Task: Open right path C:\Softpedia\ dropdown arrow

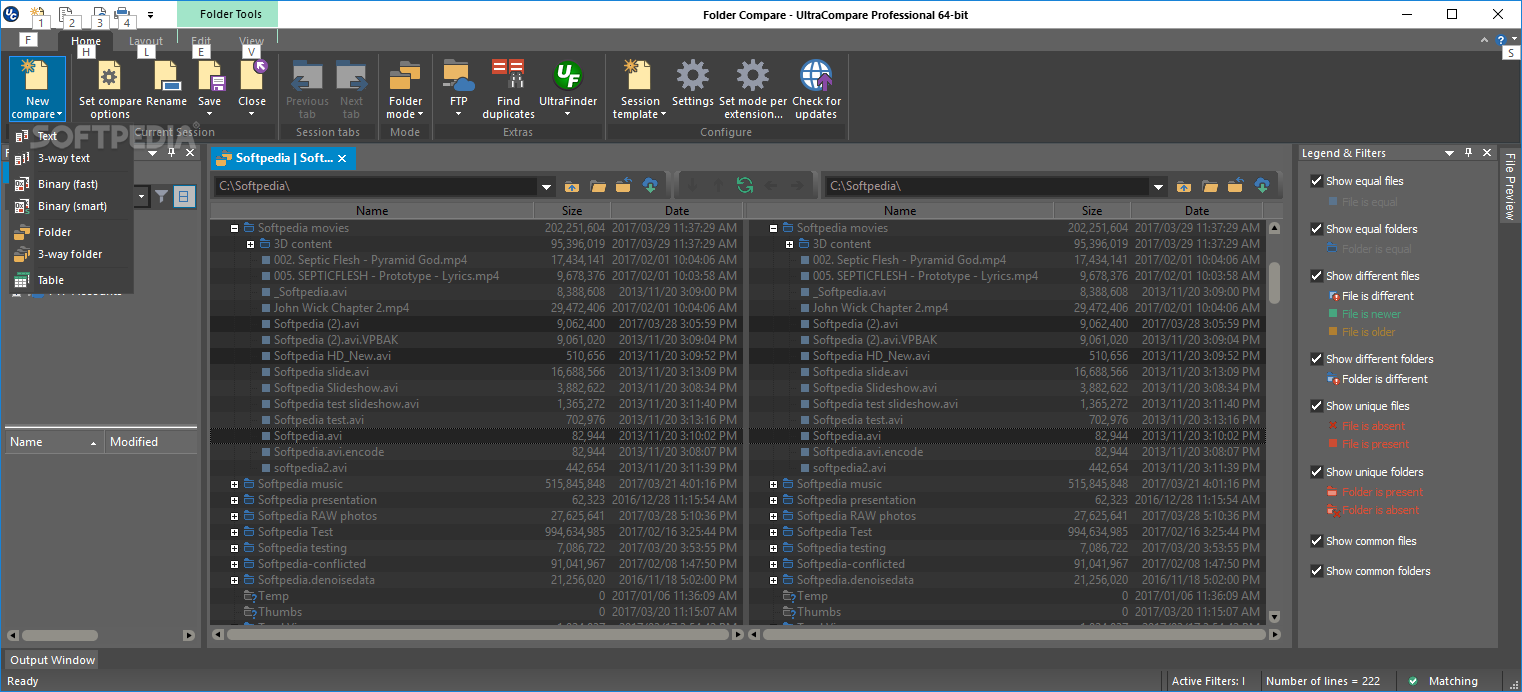Action: (x=1158, y=187)
